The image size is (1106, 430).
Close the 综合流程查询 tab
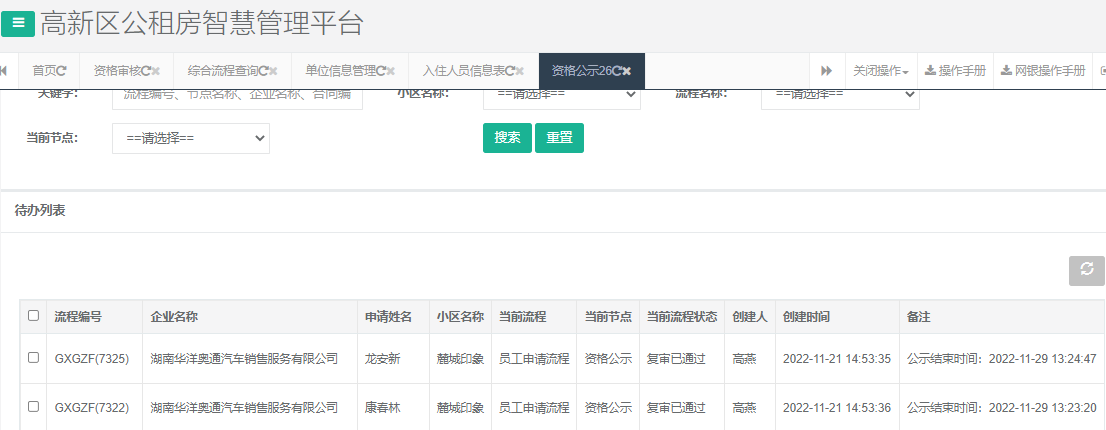(272, 71)
